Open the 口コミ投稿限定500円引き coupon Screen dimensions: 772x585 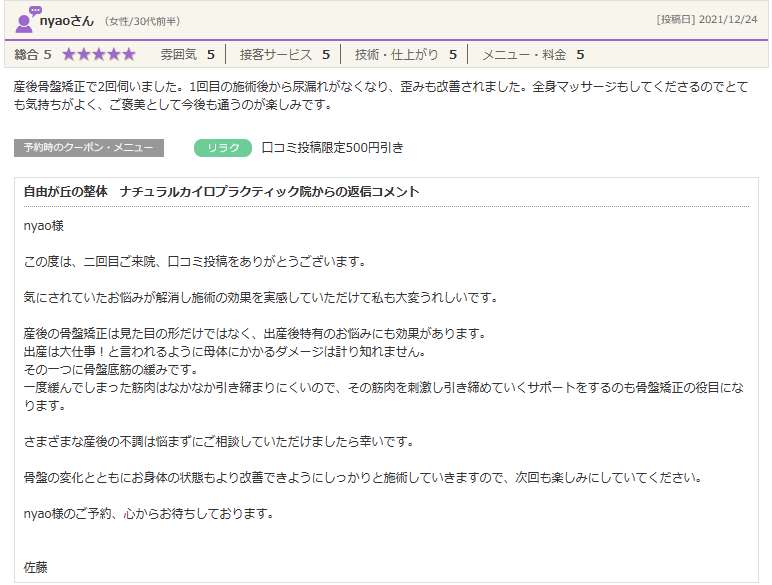tap(333, 148)
